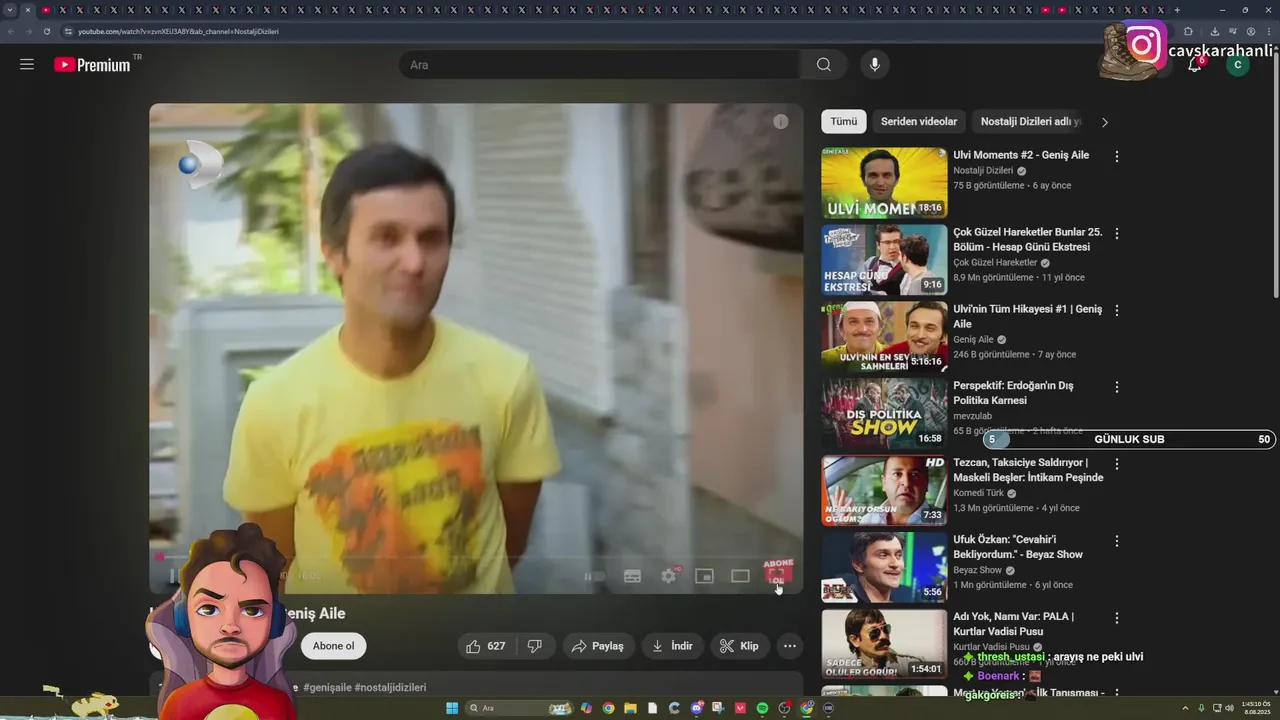Open menu for Perspektif Erdoğan video

coord(1117,387)
